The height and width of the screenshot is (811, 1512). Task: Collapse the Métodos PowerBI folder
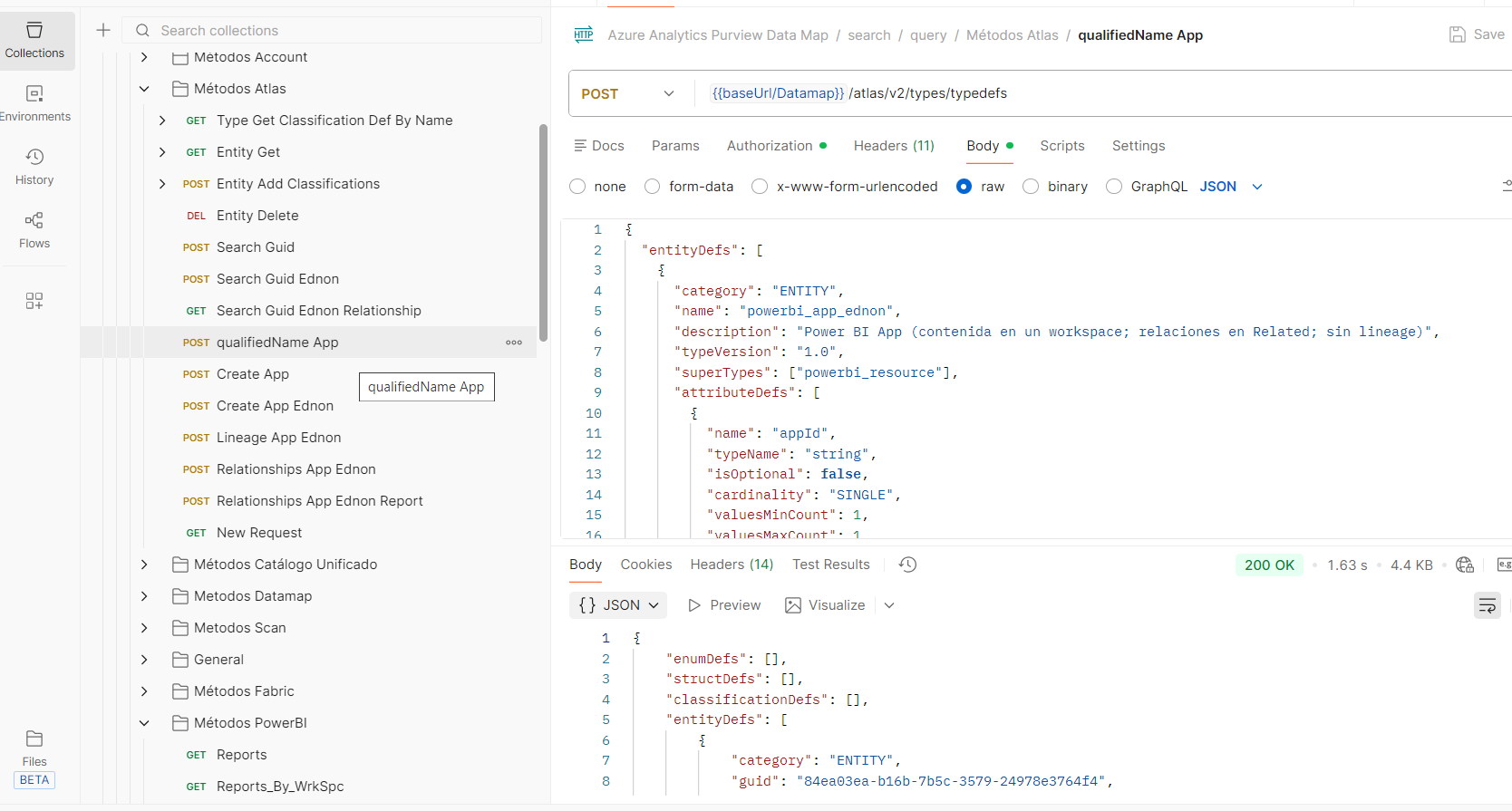tap(144, 723)
